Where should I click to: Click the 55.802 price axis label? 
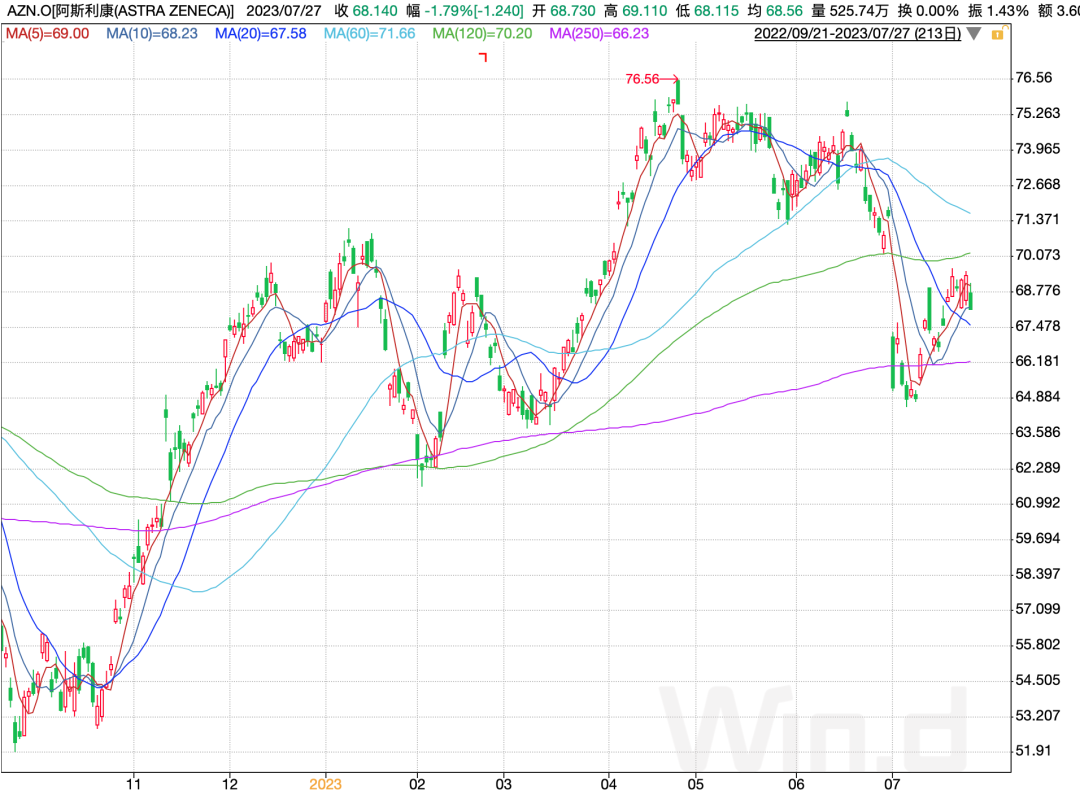1038,645
